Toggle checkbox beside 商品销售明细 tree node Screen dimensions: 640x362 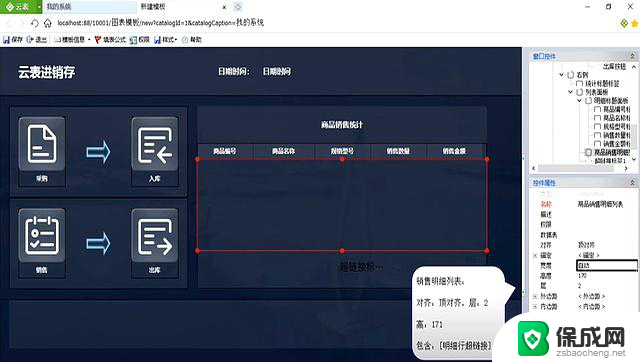point(588,152)
